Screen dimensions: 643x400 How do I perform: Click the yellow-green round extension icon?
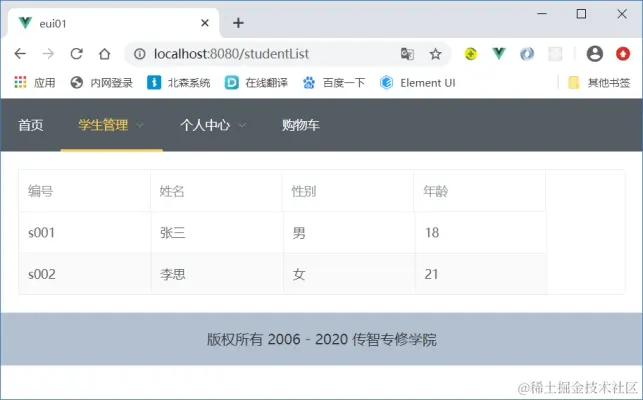[471, 54]
